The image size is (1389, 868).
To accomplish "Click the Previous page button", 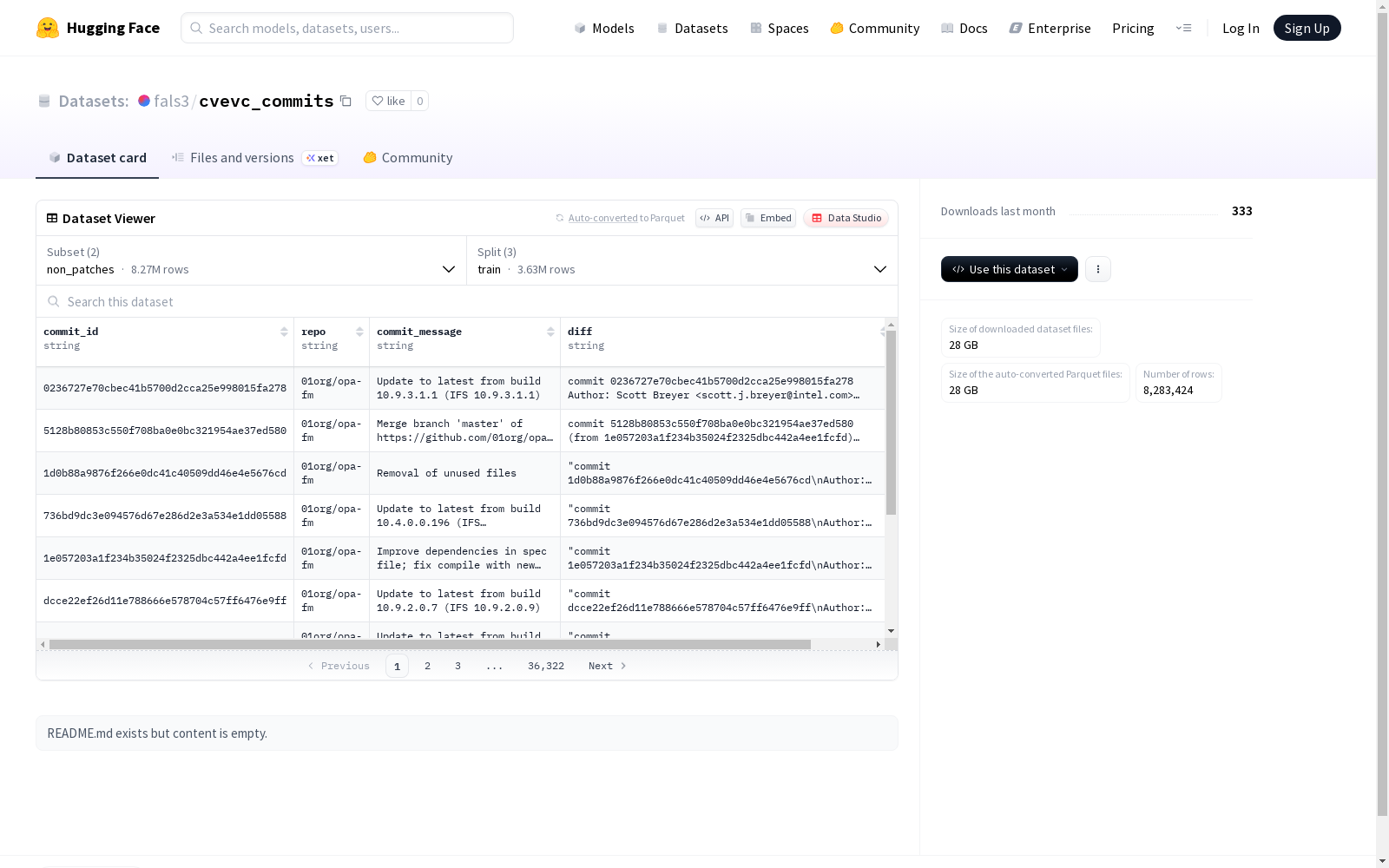I will coord(339,666).
